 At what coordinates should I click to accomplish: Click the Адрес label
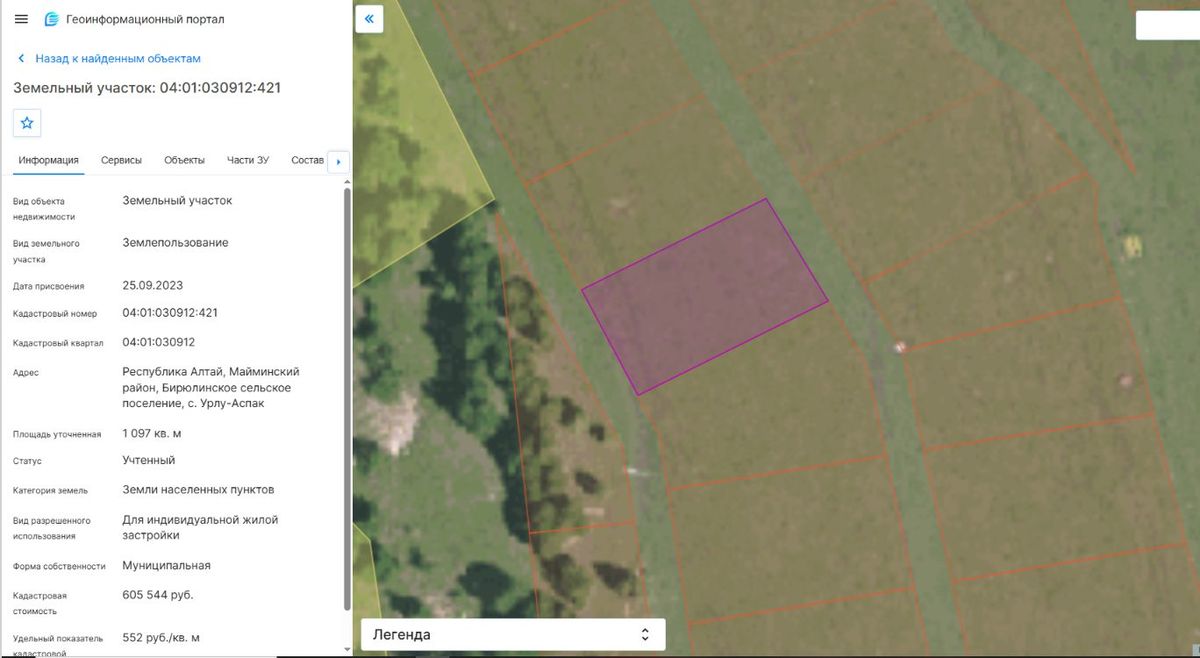point(26,373)
